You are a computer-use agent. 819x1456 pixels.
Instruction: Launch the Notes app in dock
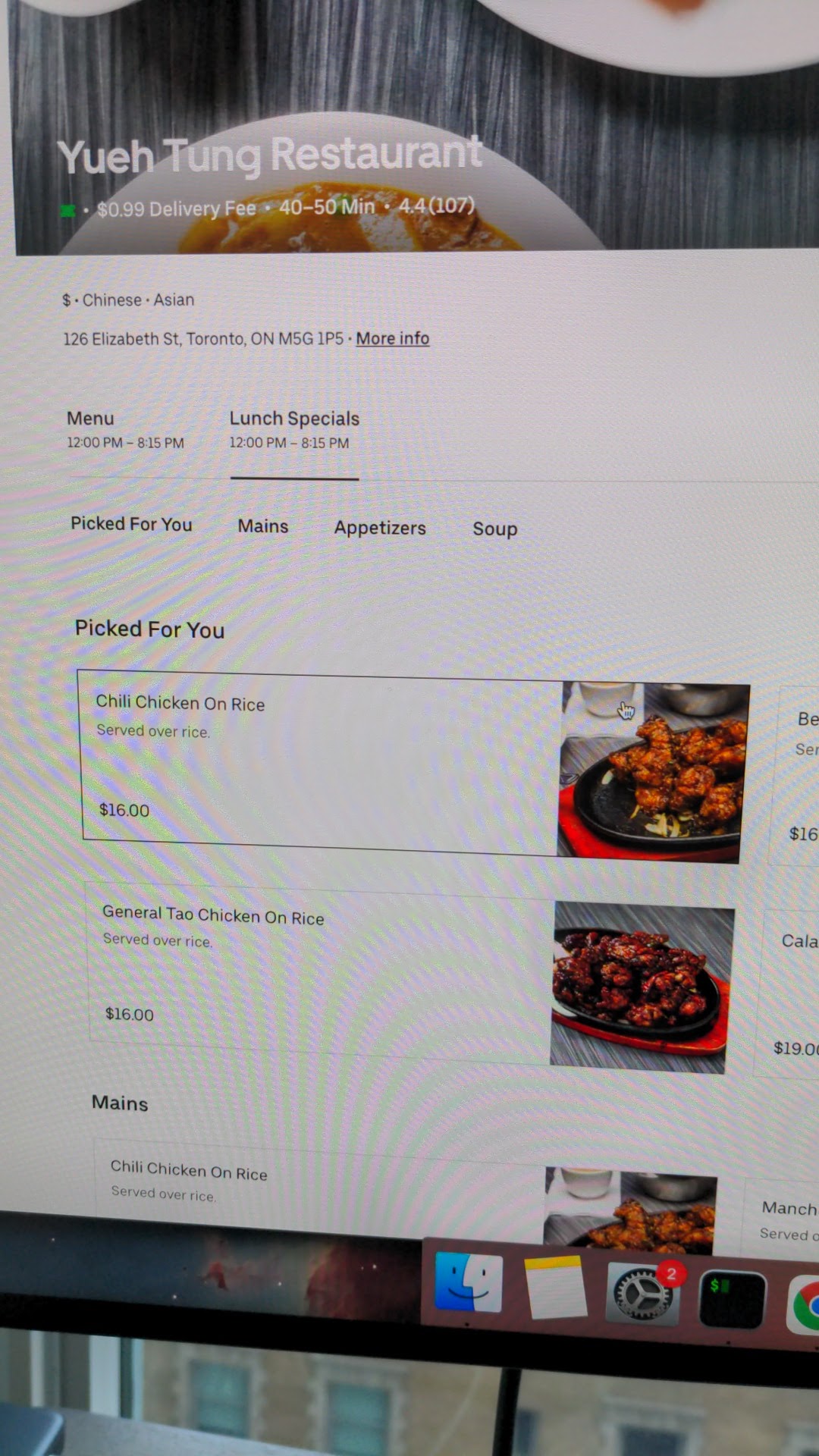coord(555,1287)
